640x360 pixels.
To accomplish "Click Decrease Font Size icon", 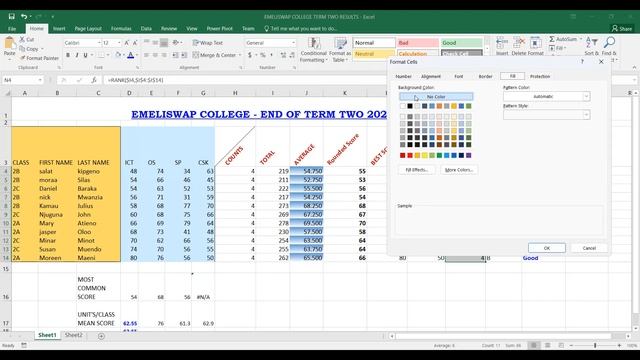I will click(135, 43).
